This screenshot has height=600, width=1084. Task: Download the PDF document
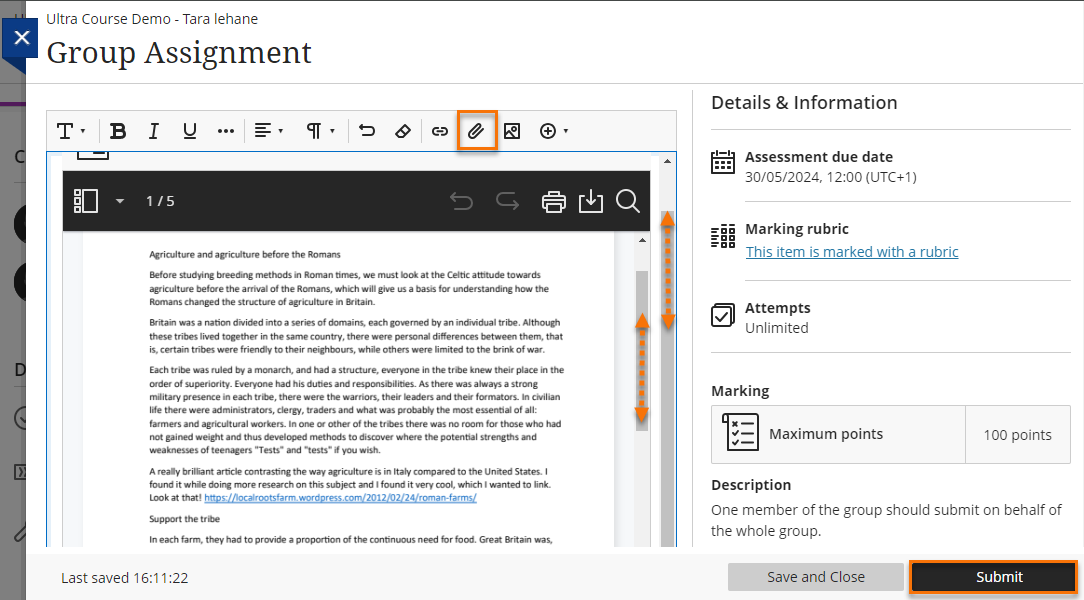tap(590, 201)
